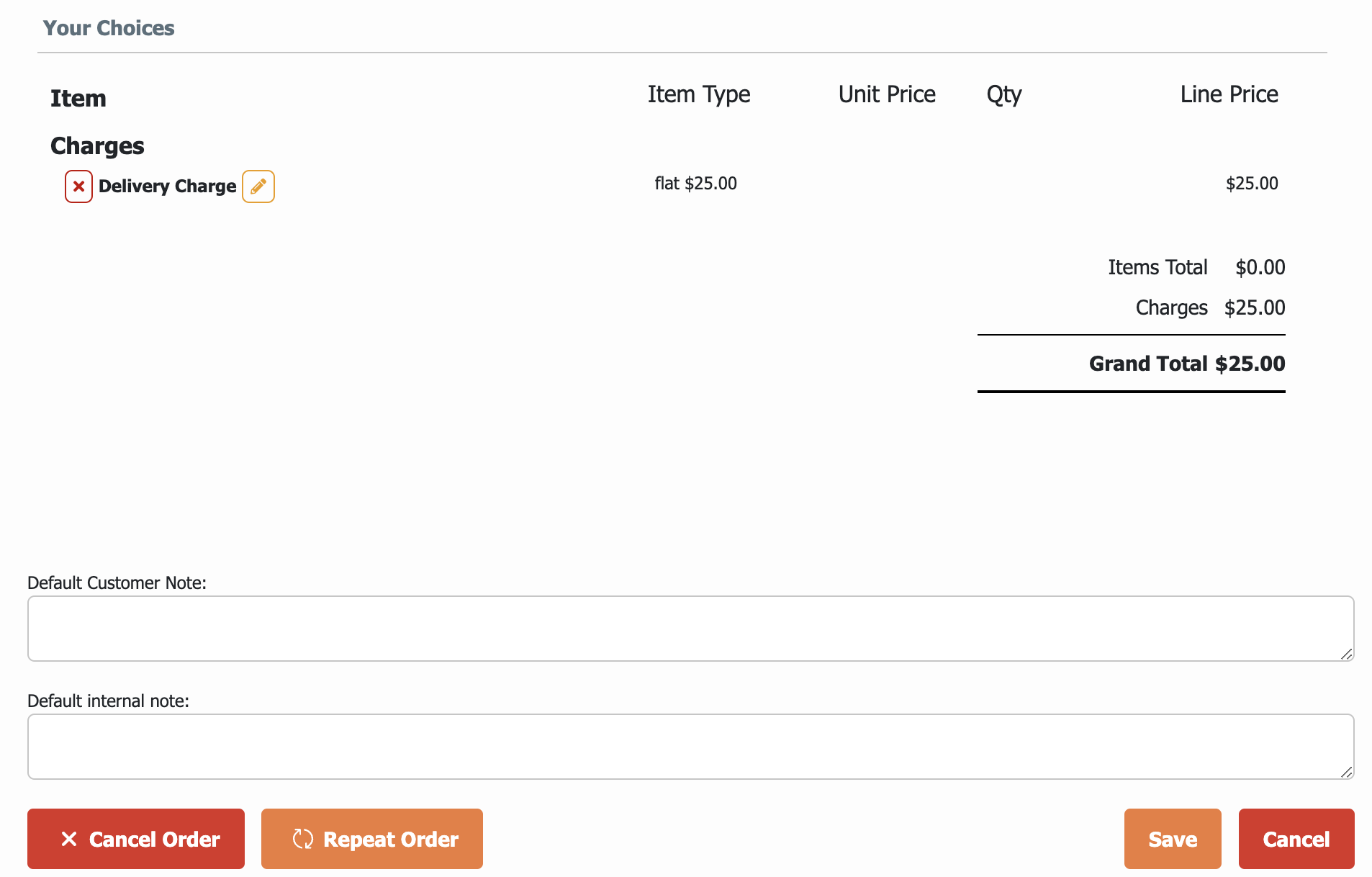Focus the Default Customer Note field
1372x877 pixels.
tap(690, 628)
